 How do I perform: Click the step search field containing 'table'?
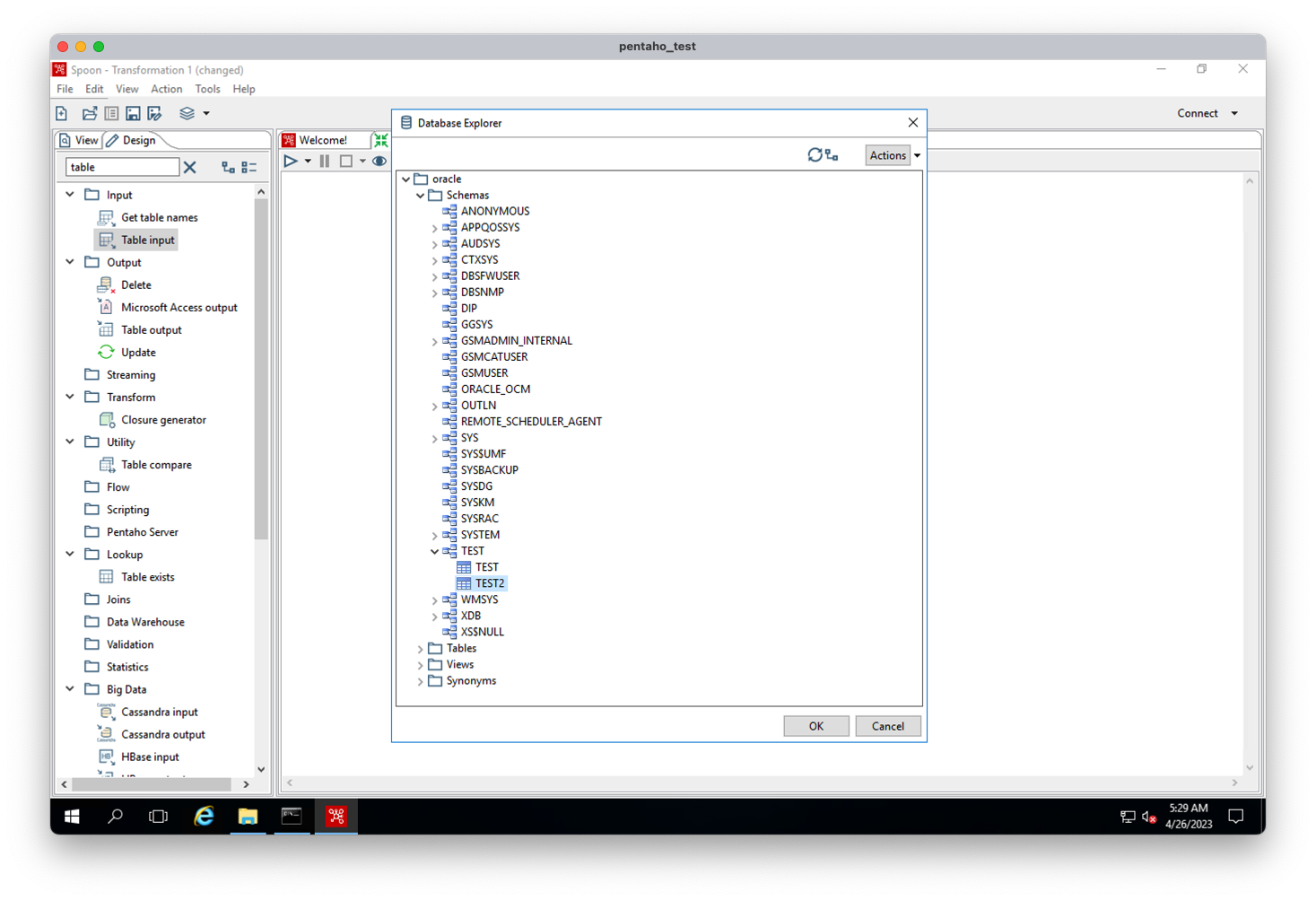tap(122, 167)
